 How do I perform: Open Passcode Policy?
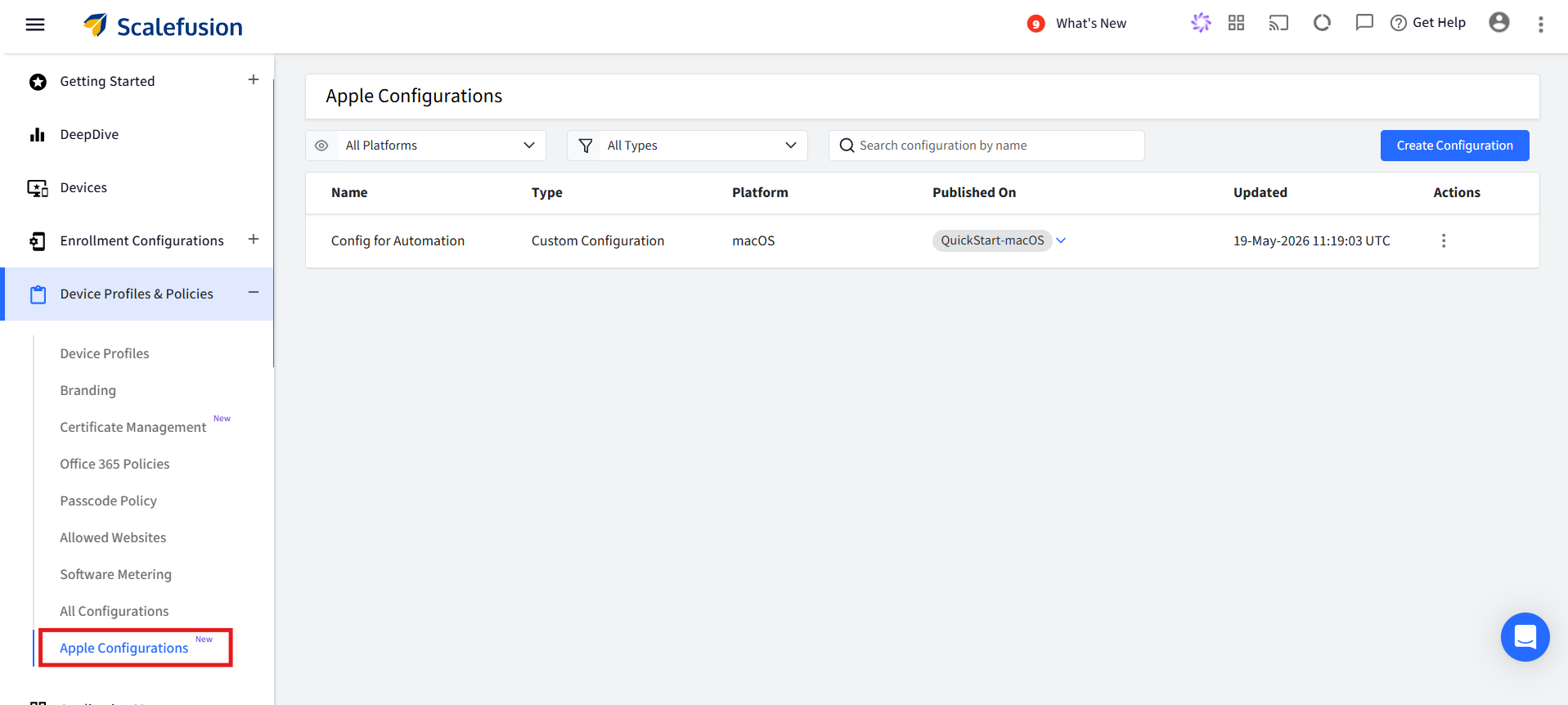pyautogui.click(x=108, y=501)
